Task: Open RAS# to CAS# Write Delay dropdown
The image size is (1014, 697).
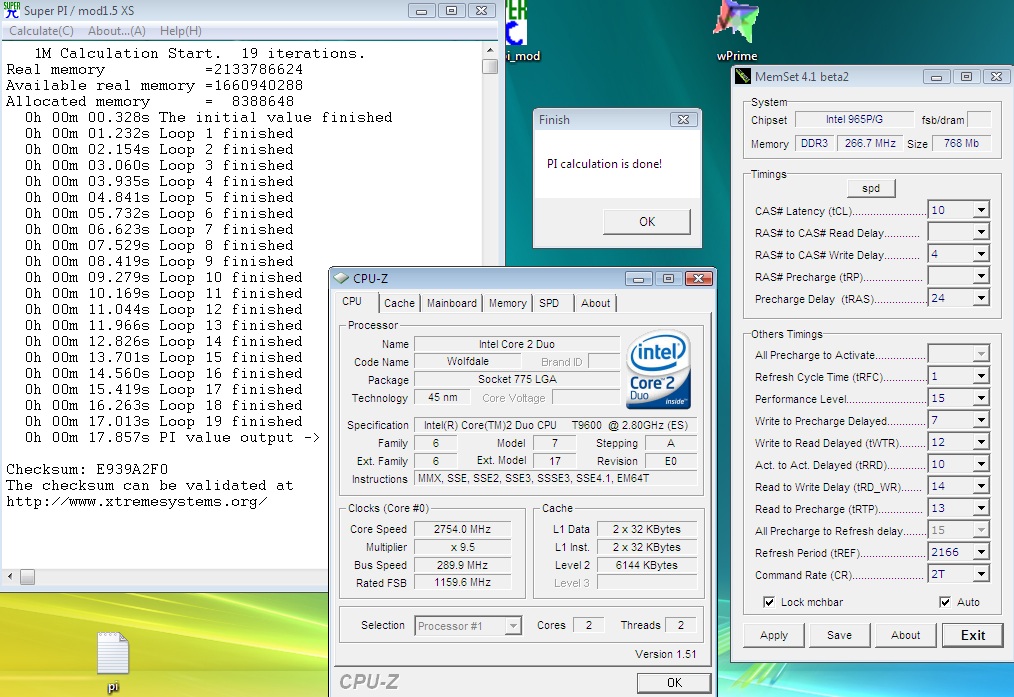Action: (x=981, y=254)
